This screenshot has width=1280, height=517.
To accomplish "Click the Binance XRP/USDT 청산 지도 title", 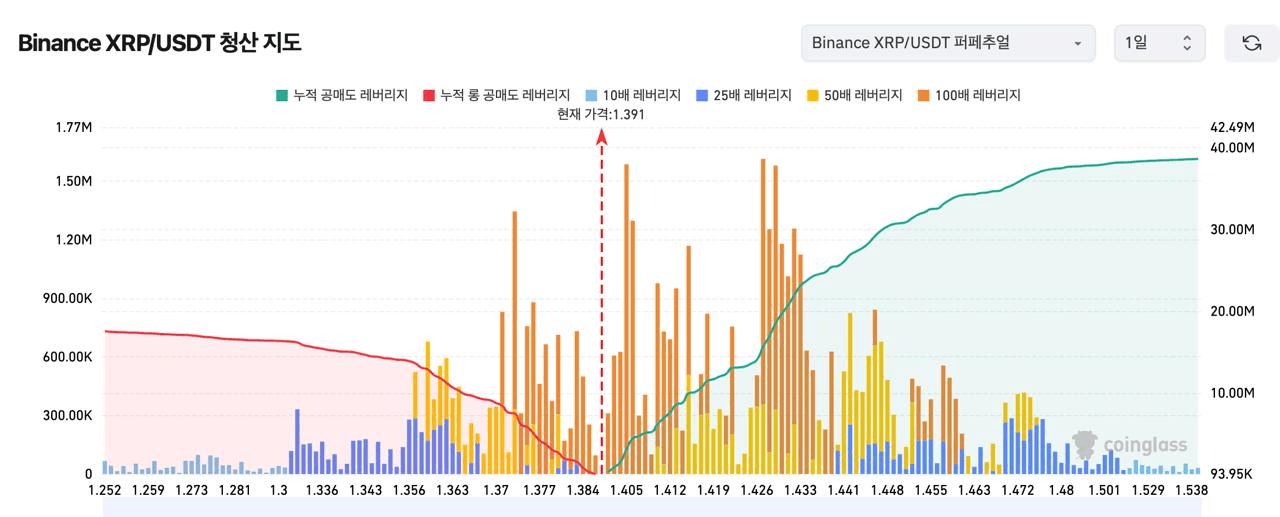I will (159, 43).
